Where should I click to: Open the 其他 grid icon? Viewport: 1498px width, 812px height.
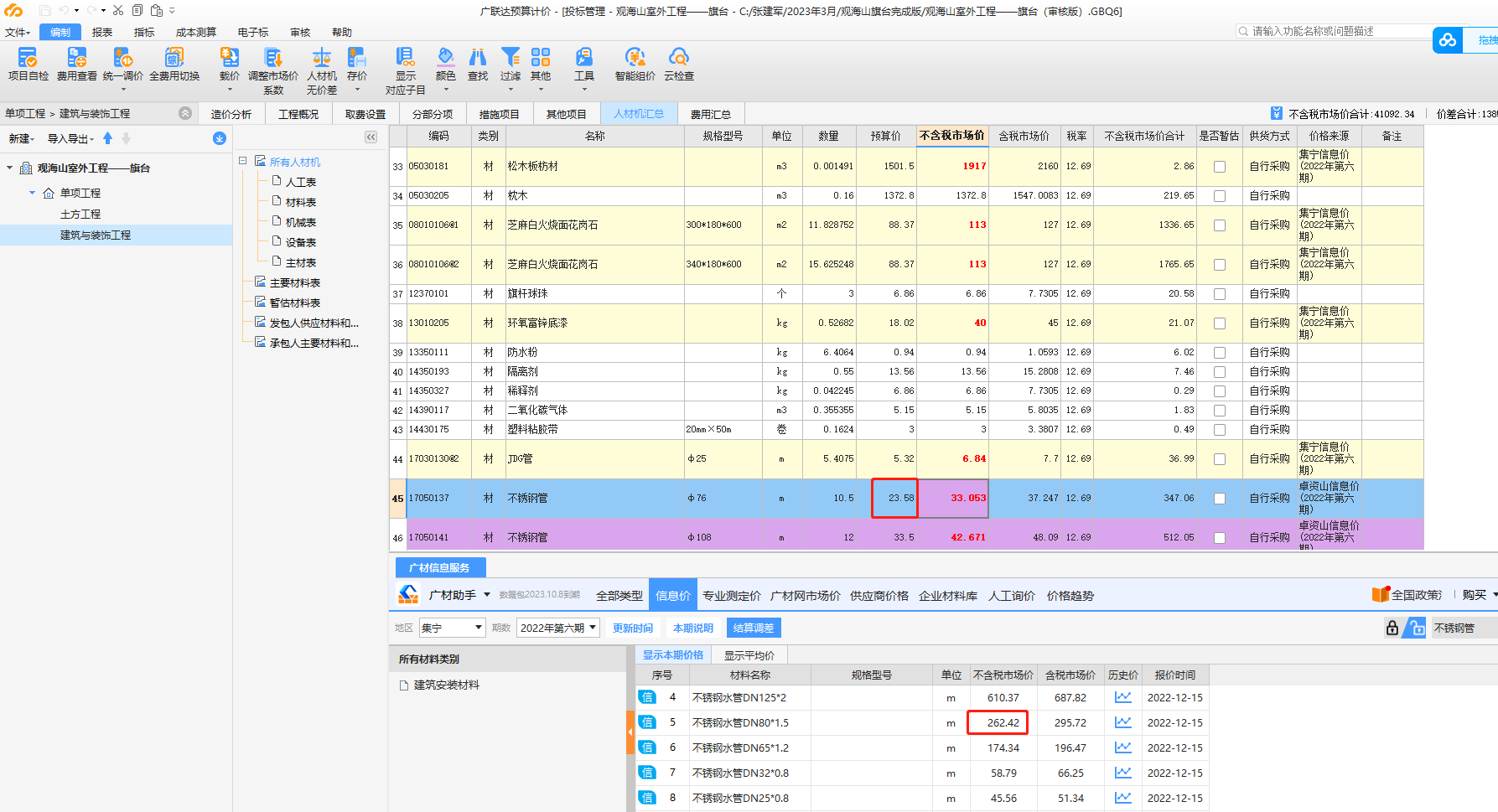pos(541,58)
